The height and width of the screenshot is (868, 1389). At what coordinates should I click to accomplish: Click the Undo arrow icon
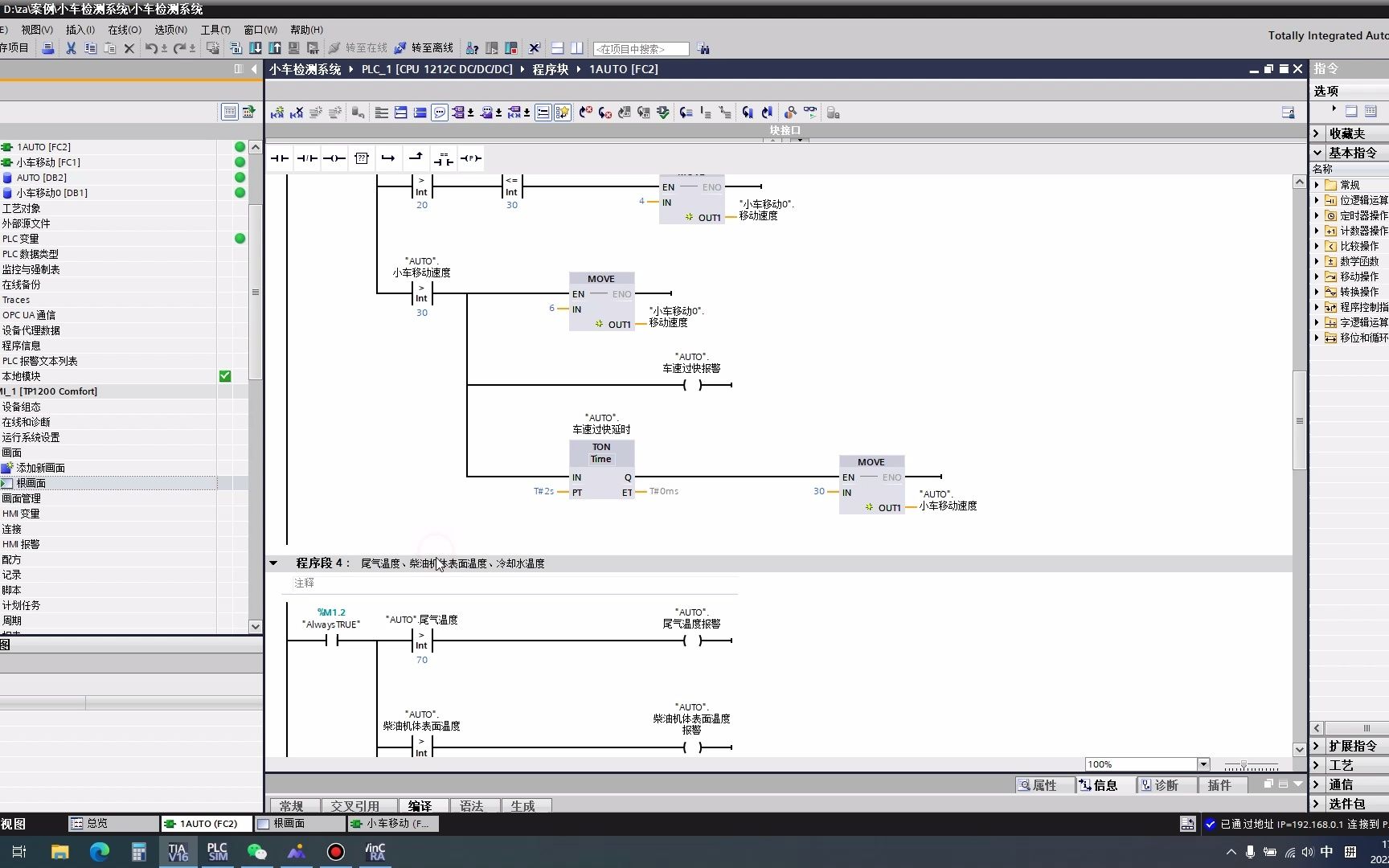(151, 48)
